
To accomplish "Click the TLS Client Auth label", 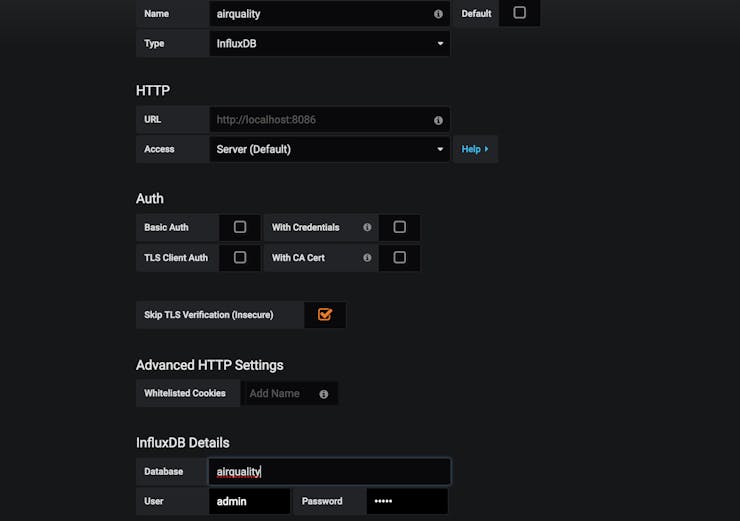I will tap(176, 258).
